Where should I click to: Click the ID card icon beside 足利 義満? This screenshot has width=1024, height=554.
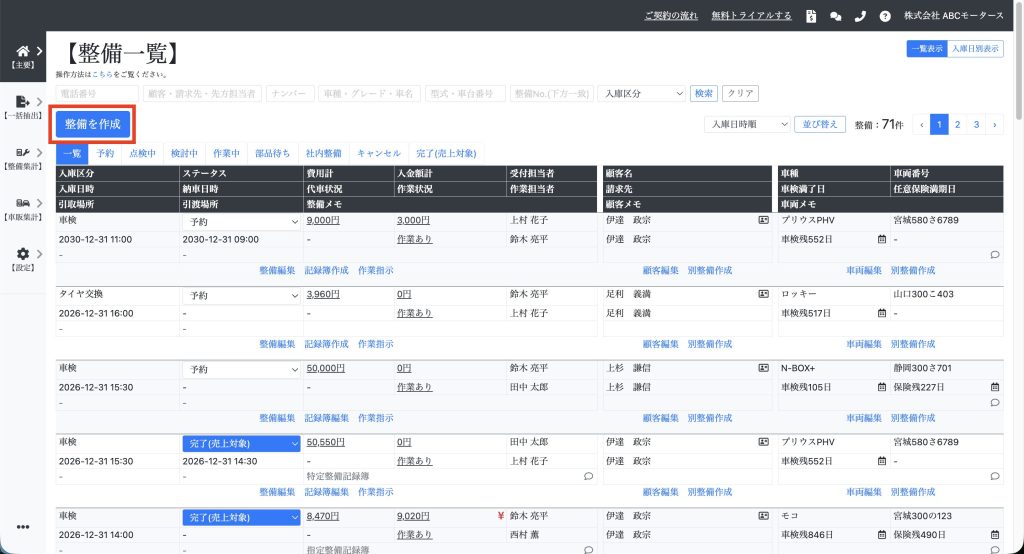(763, 295)
